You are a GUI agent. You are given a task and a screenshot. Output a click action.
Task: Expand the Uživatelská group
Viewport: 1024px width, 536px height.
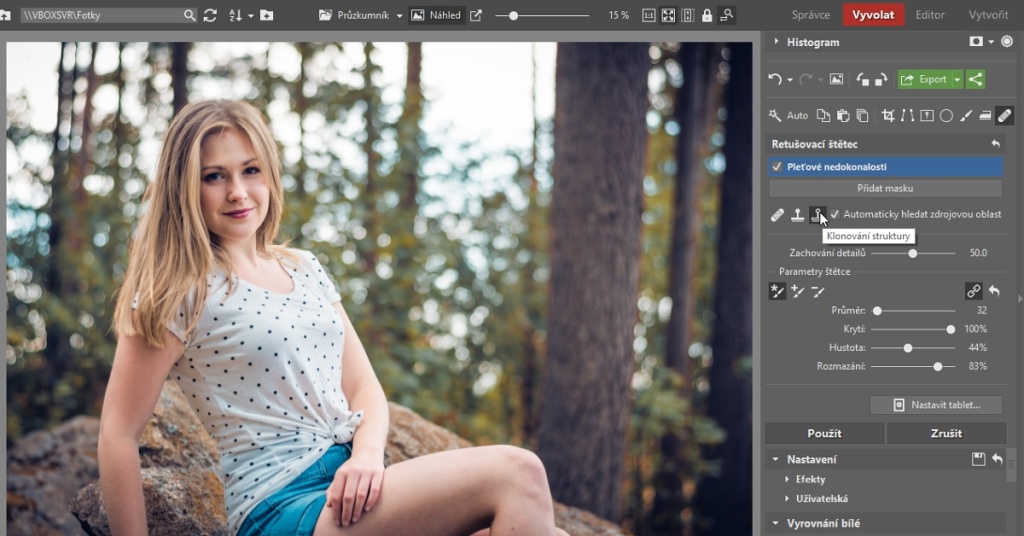click(x=787, y=499)
